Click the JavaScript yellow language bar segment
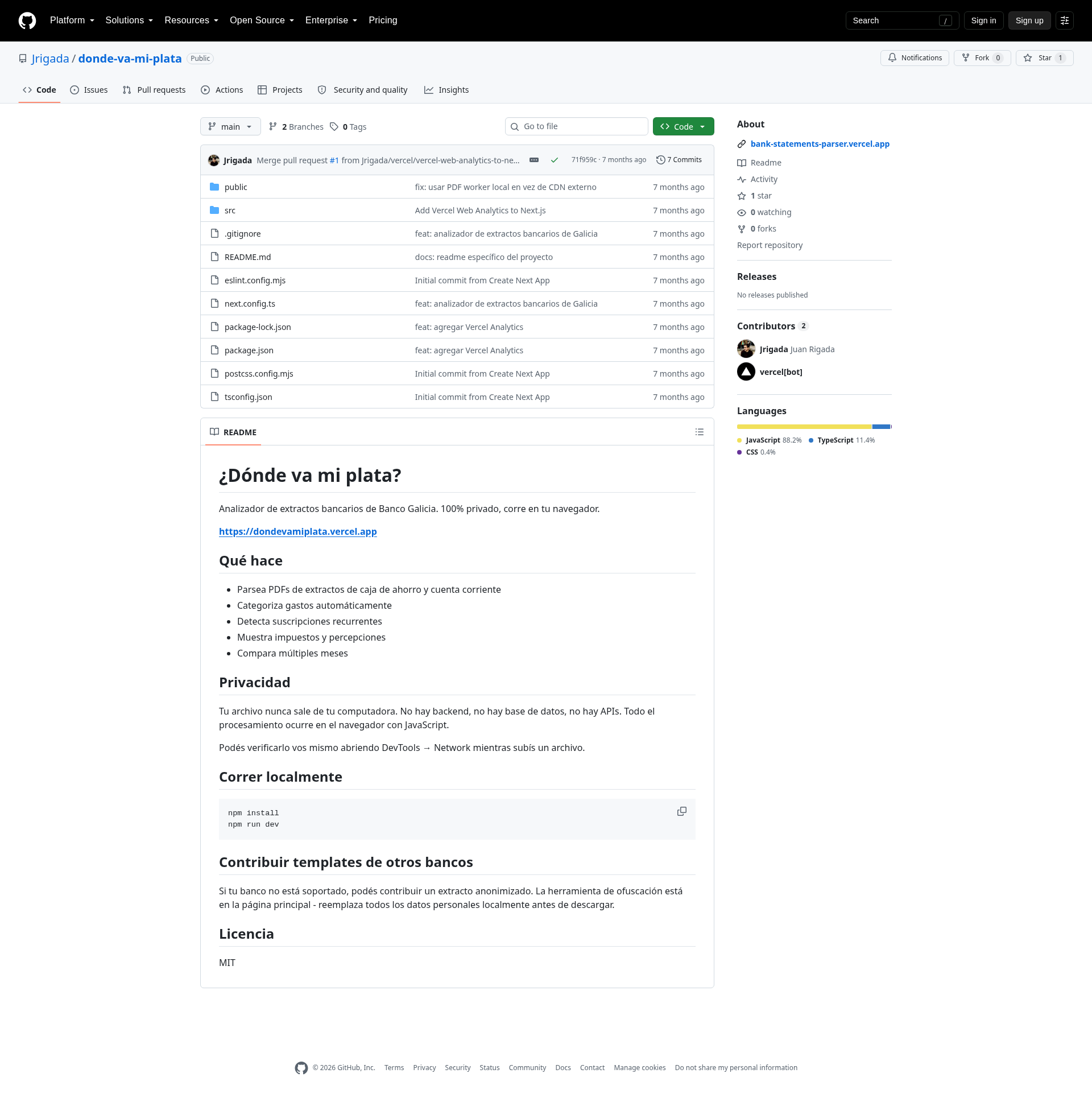The width and height of the screenshot is (1092, 1098). pyautogui.click(x=804, y=427)
